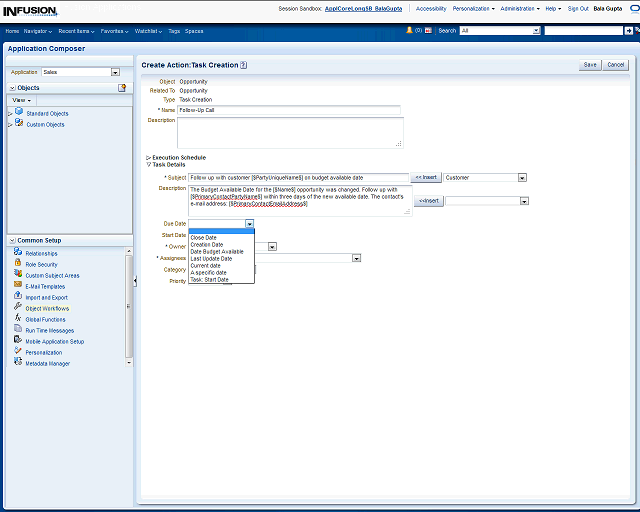Click the Role Security icon
Image resolution: width=640 pixels, height=512 pixels.
pos(18,264)
